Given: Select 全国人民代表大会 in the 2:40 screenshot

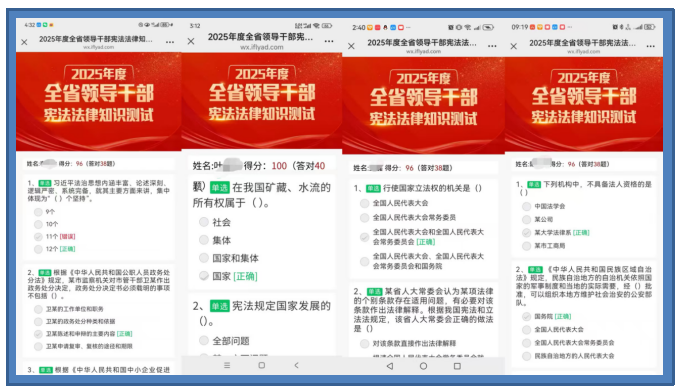Looking at the screenshot, I should pyautogui.click(x=394, y=203).
